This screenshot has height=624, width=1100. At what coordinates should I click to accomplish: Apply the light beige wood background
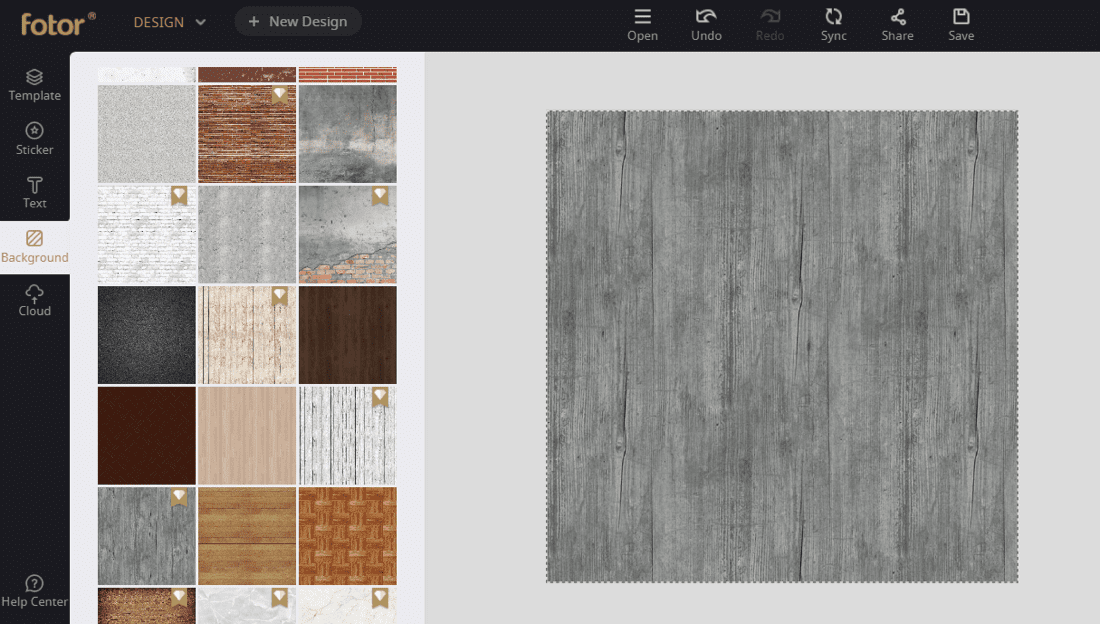click(247, 436)
